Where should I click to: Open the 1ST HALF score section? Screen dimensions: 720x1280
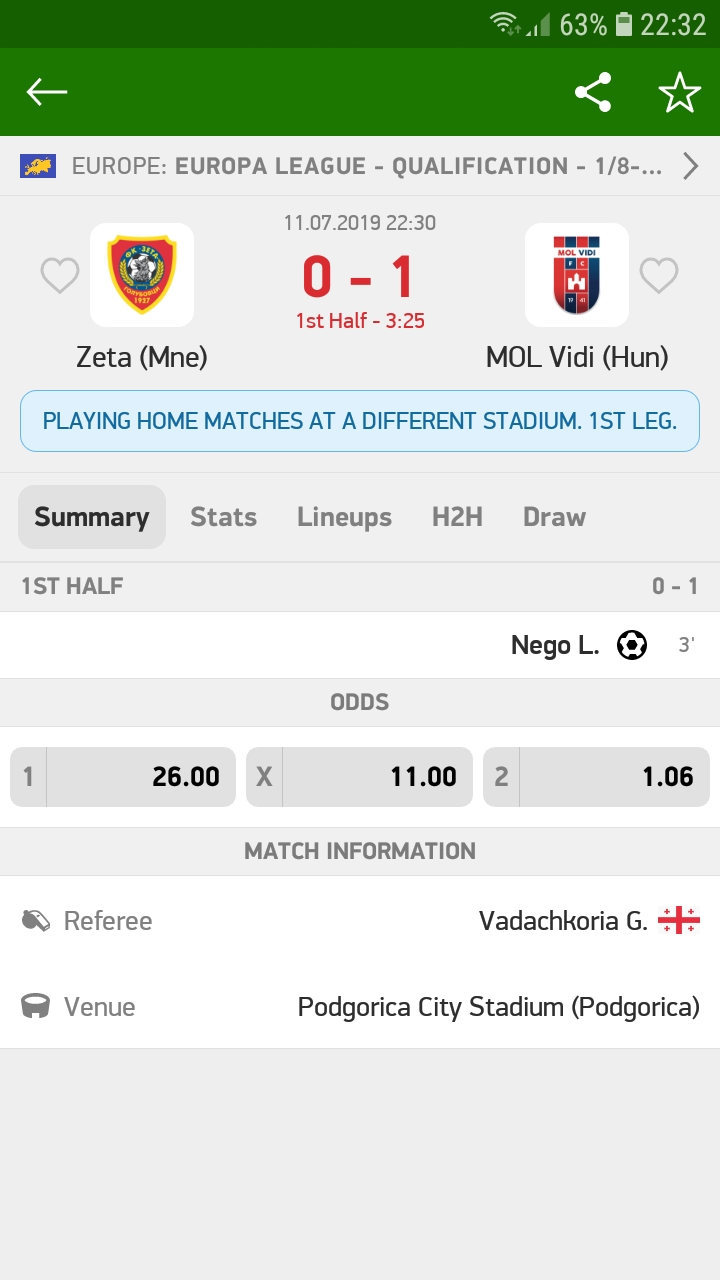(360, 586)
